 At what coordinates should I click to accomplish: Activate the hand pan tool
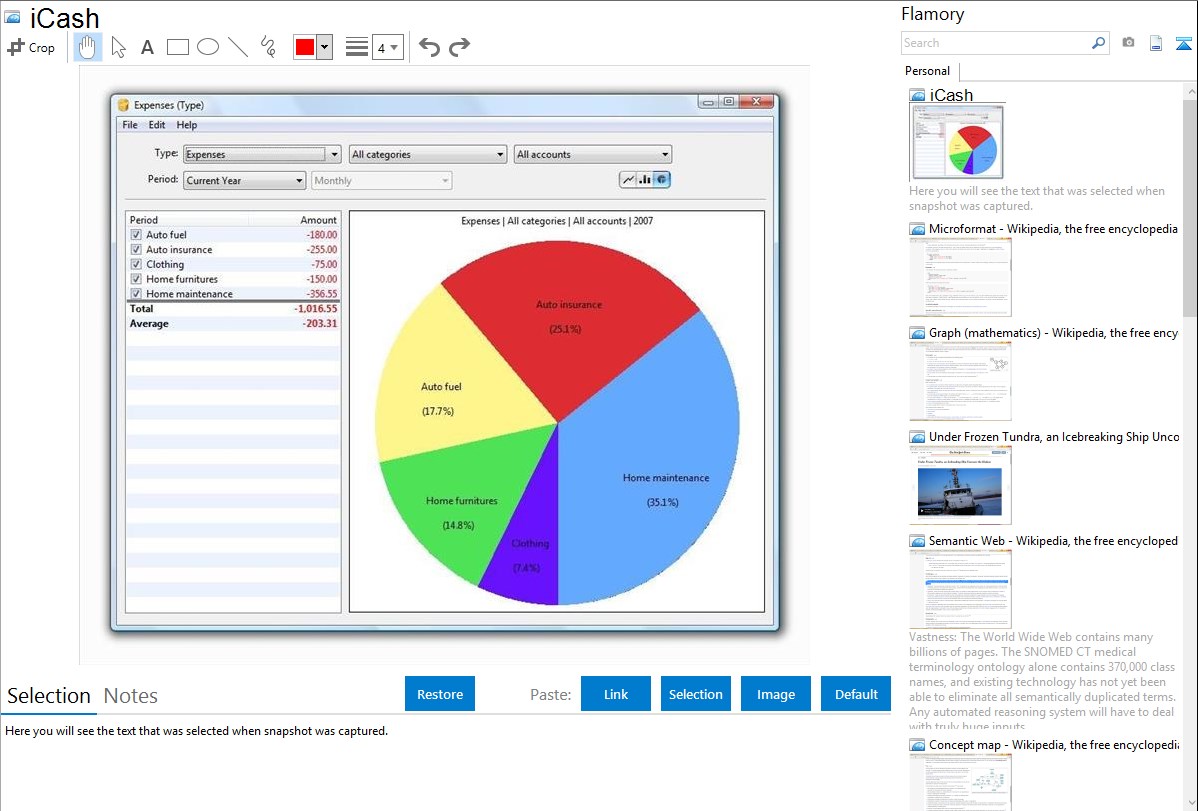88,47
